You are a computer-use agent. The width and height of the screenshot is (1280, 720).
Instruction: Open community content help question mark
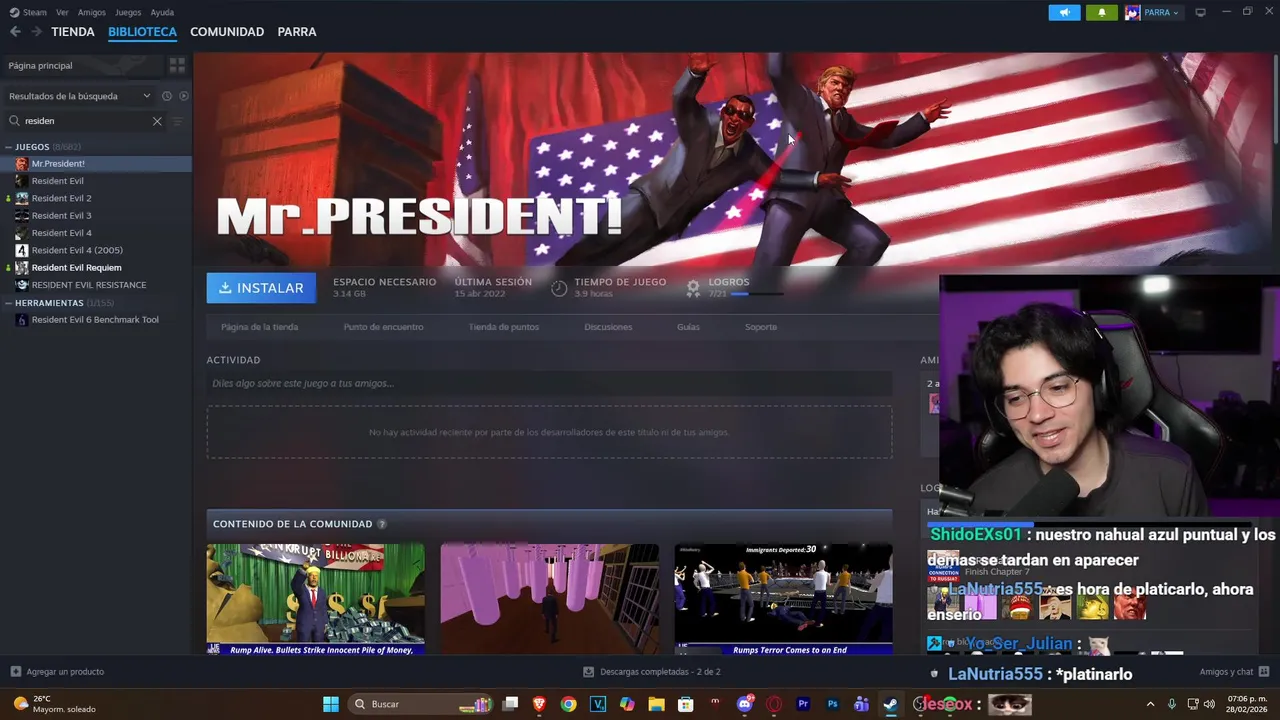[382, 524]
